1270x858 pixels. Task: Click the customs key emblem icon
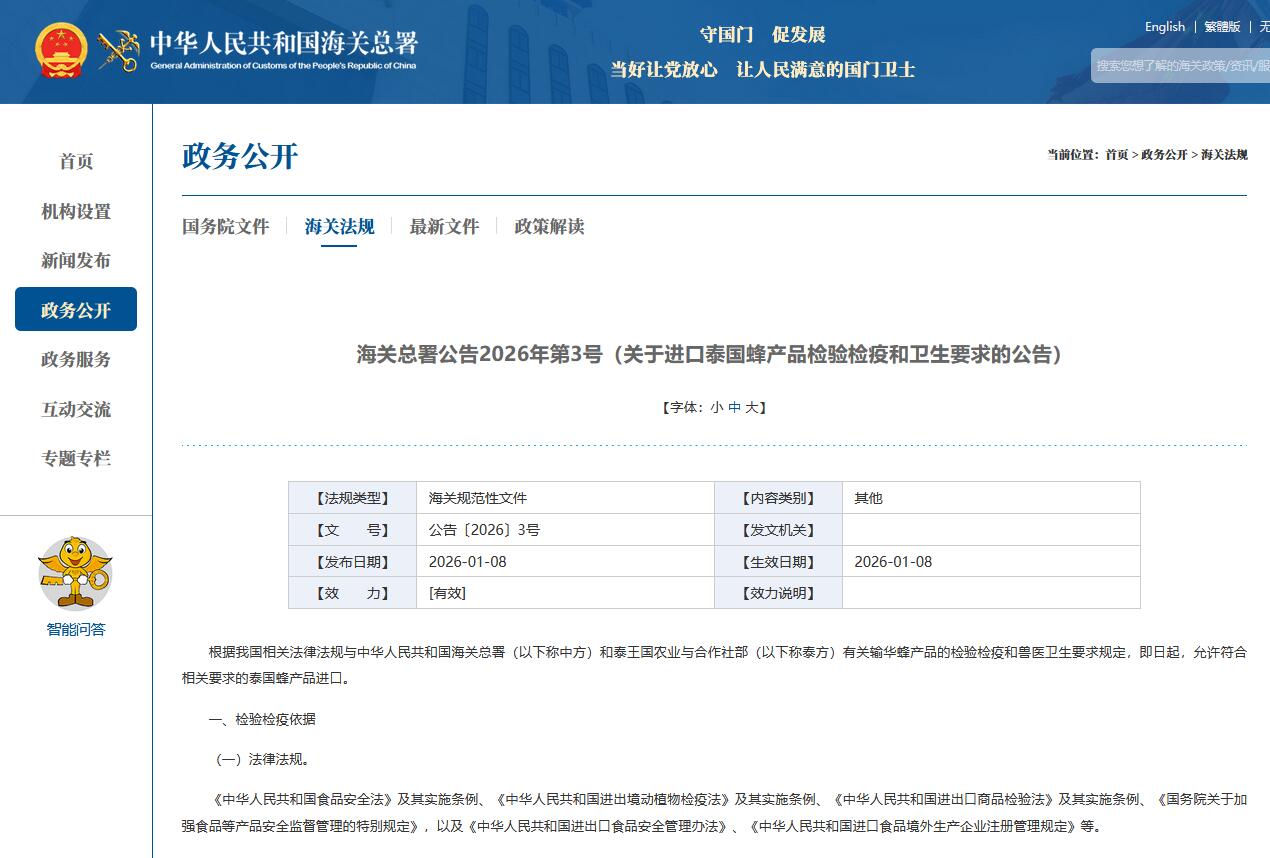tap(118, 50)
